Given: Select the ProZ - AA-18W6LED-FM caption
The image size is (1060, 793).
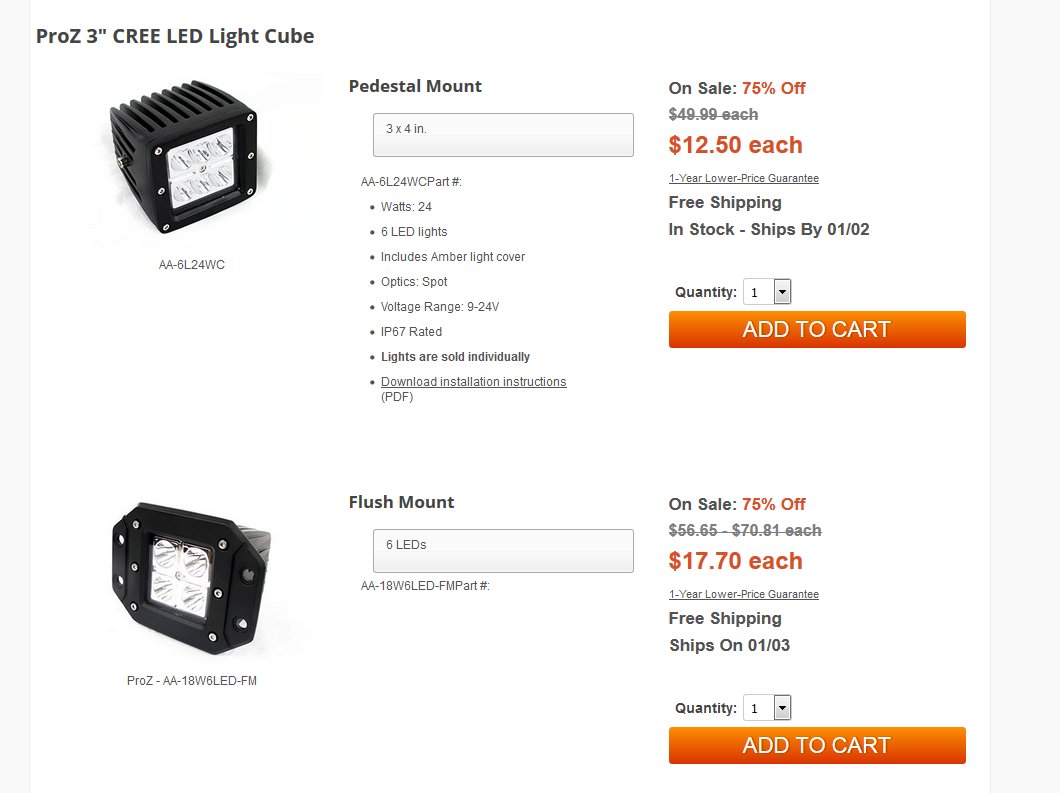Looking at the screenshot, I should pyautogui.click(x=191, y=681).
